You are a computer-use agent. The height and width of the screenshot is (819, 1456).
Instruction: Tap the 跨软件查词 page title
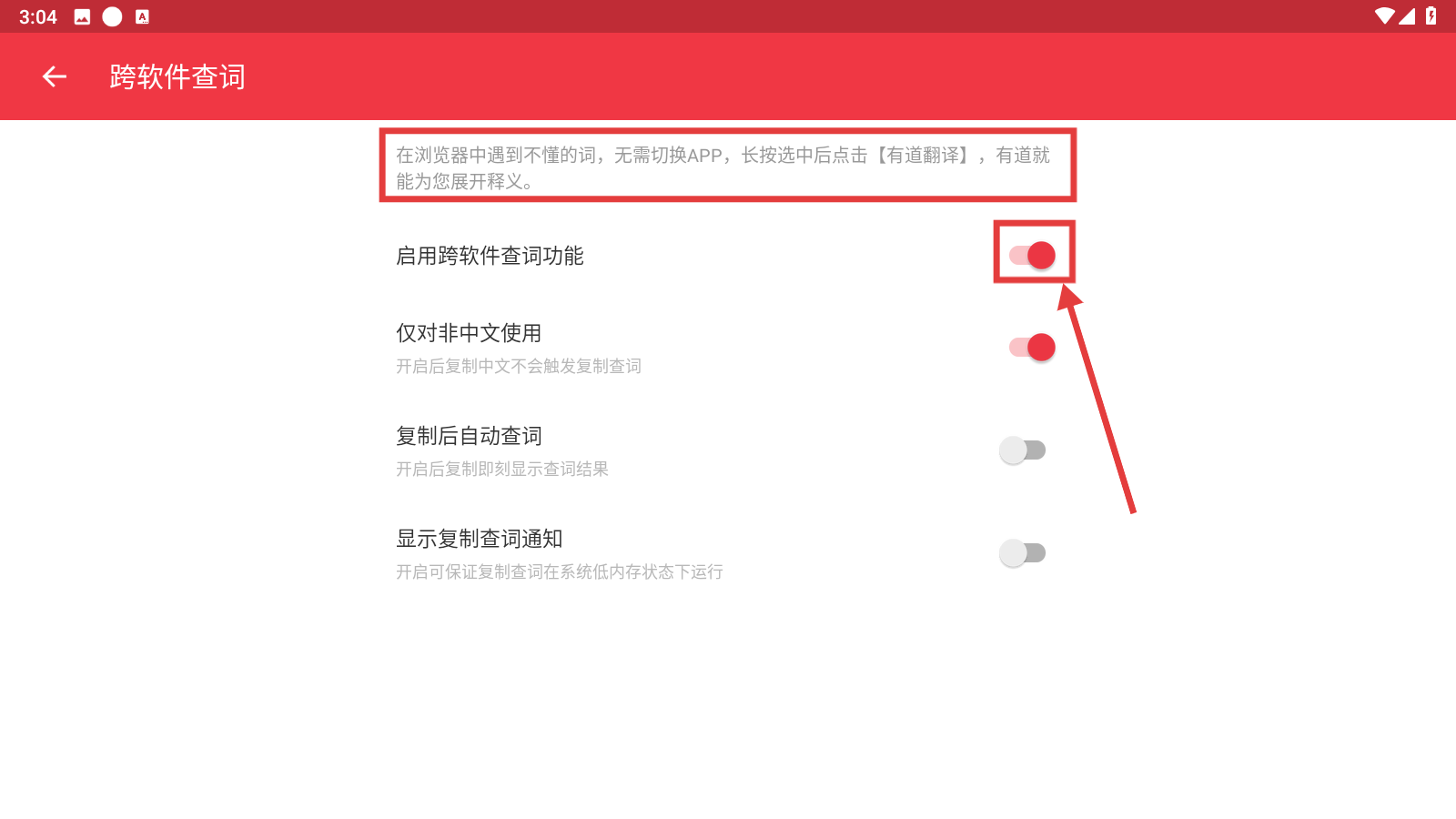pos(177,77)
